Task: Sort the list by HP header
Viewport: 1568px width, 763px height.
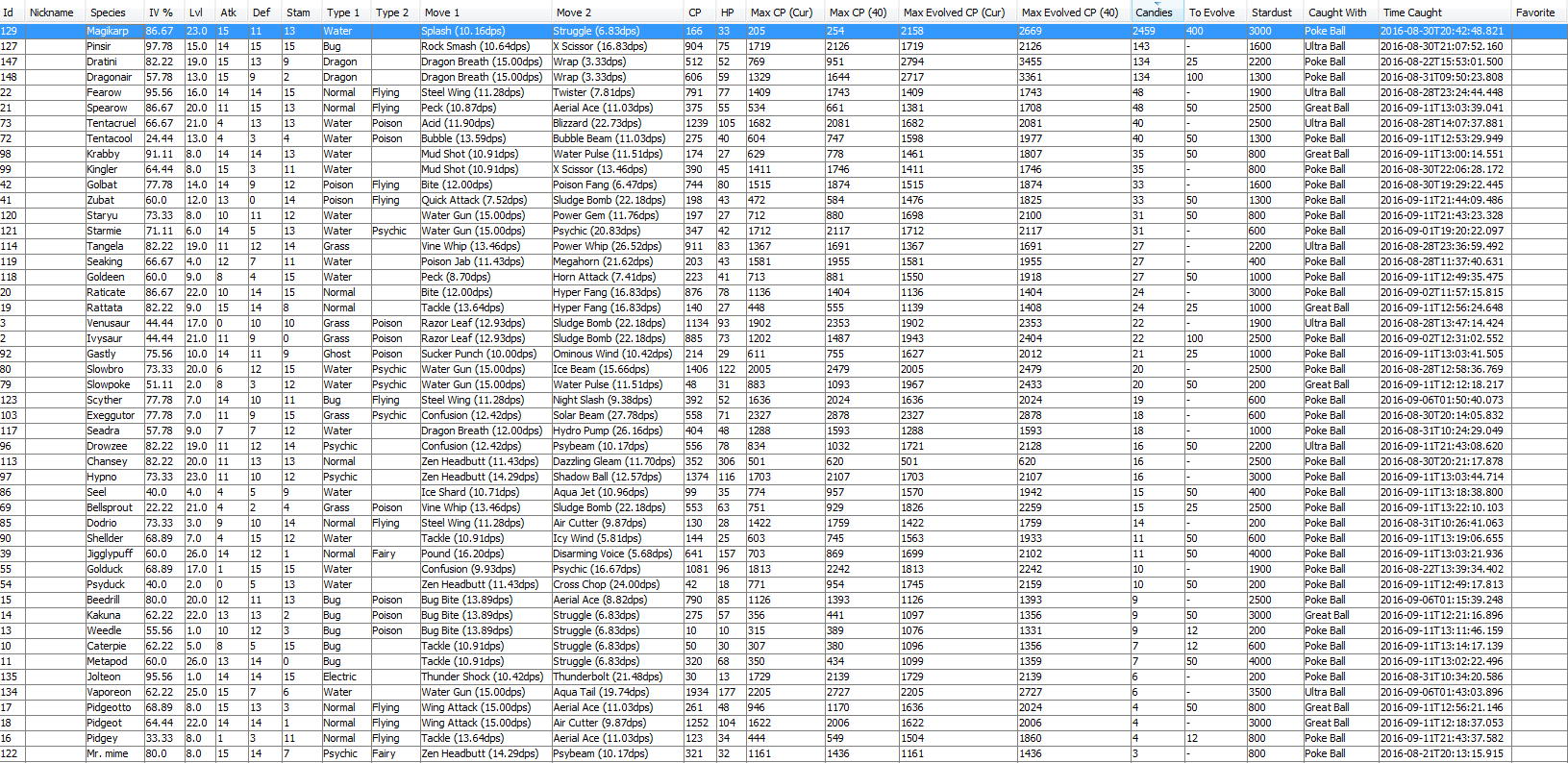Action: pyautogui.click(x=731, y=12)
